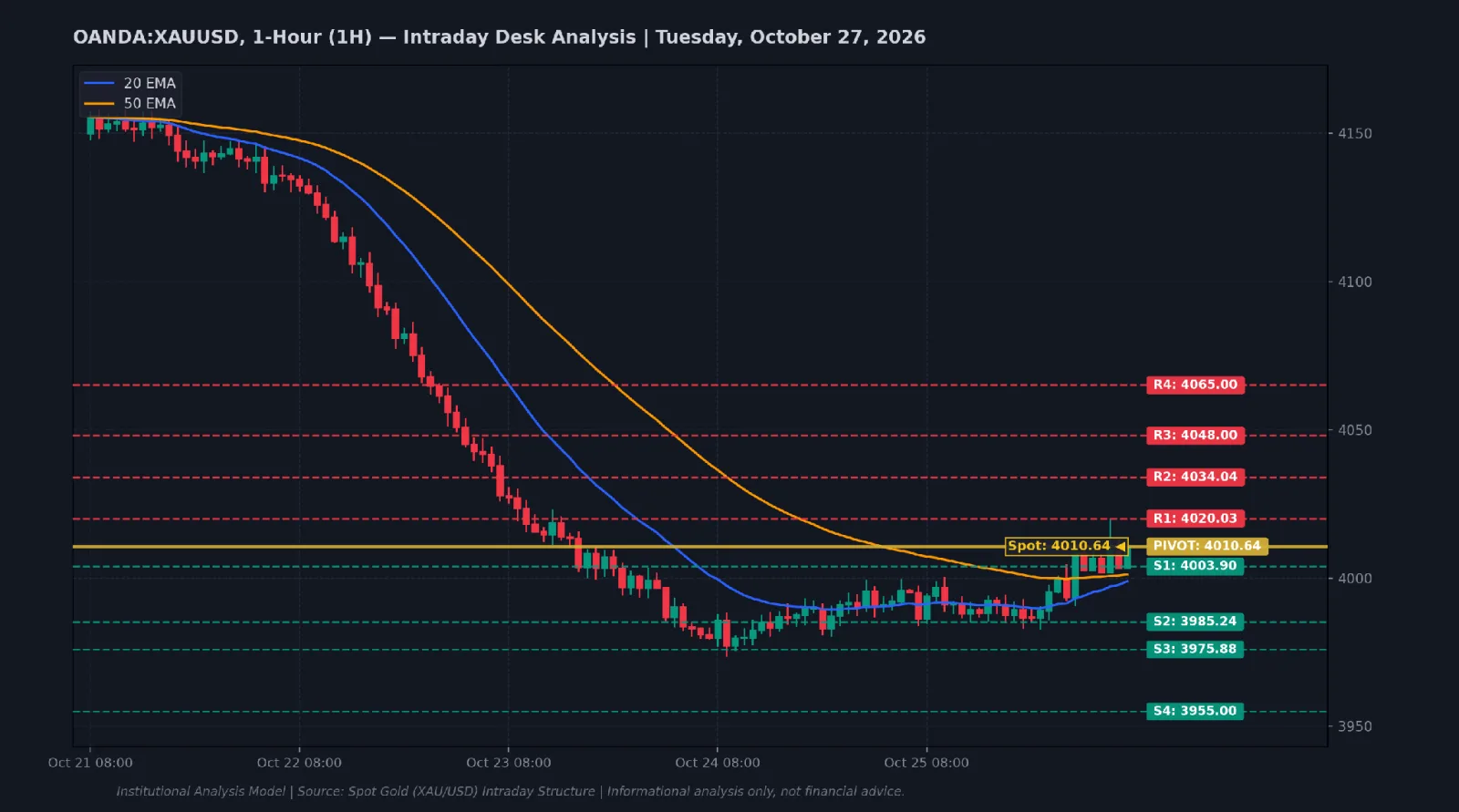This screenshot has height=812, width=1459.
Task: Click the Institutional Analysis Model footer text
Action: [510, 791]
